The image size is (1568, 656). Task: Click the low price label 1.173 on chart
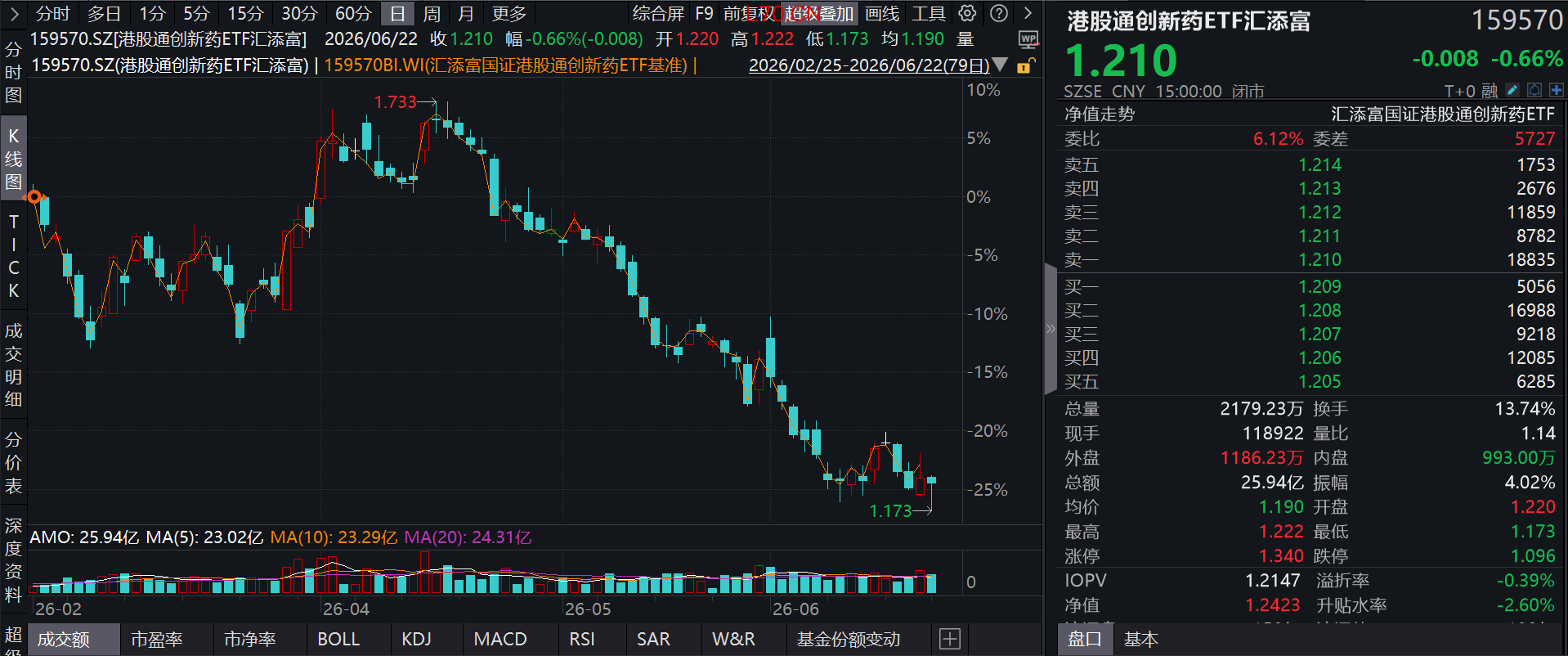(890, 510)
